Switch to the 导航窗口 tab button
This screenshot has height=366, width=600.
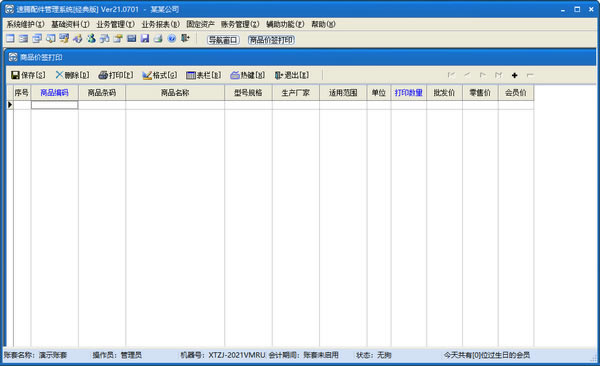223,40
